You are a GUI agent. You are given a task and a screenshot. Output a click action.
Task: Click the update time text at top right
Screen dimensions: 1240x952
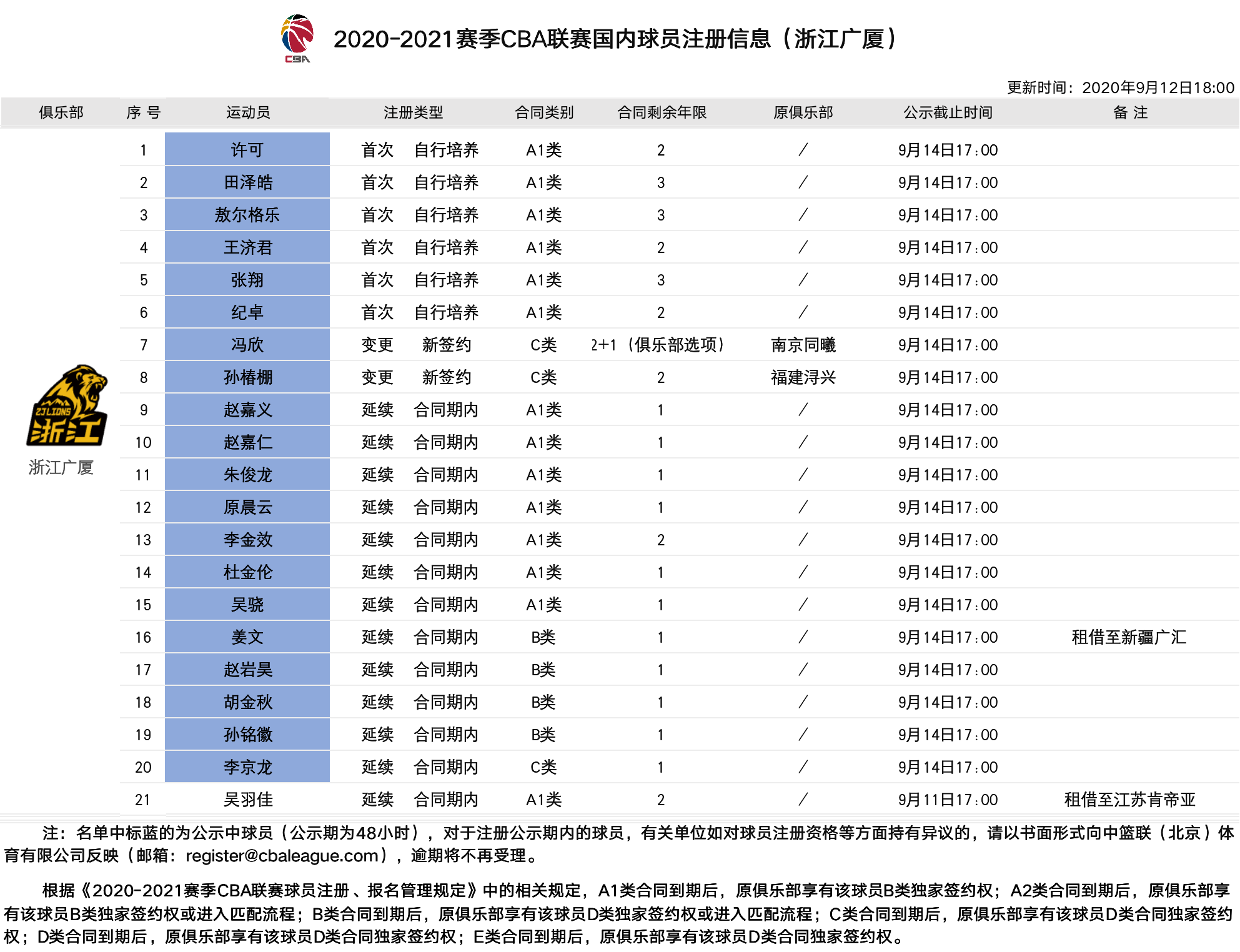(x=1121, y=87)
